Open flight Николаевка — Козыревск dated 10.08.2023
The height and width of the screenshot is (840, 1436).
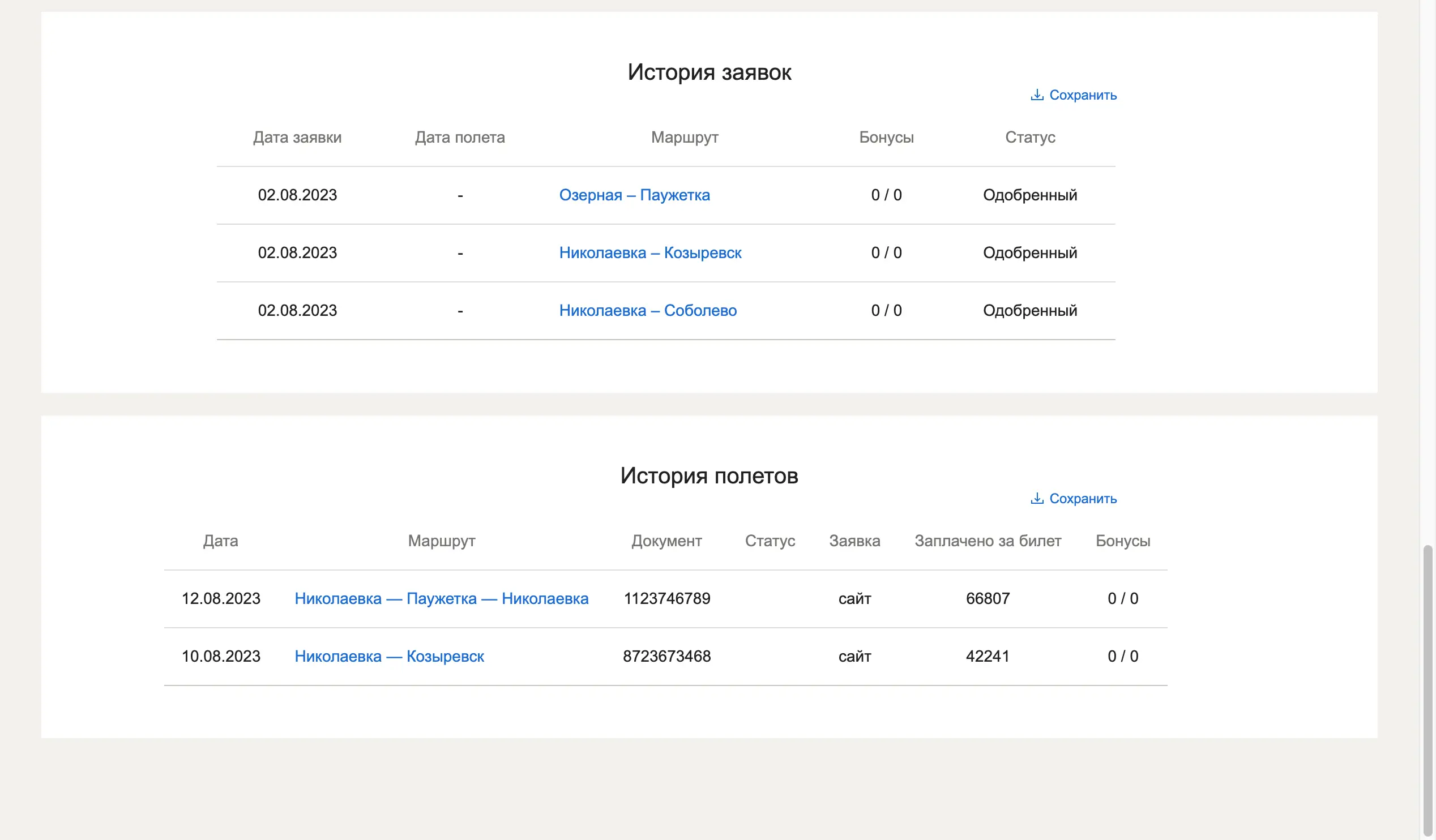click(x=389, y=656)
